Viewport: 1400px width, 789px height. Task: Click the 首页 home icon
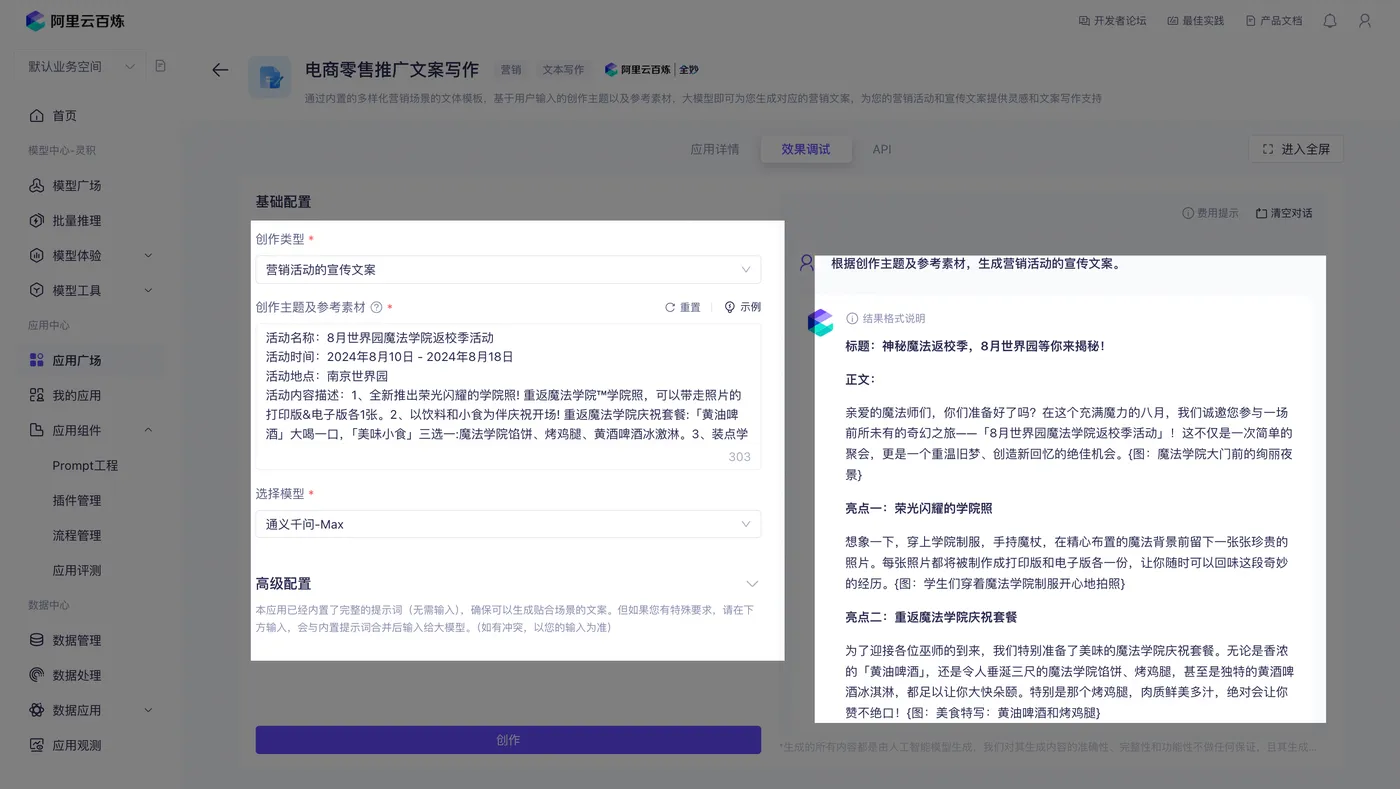[x=37, y=116]
